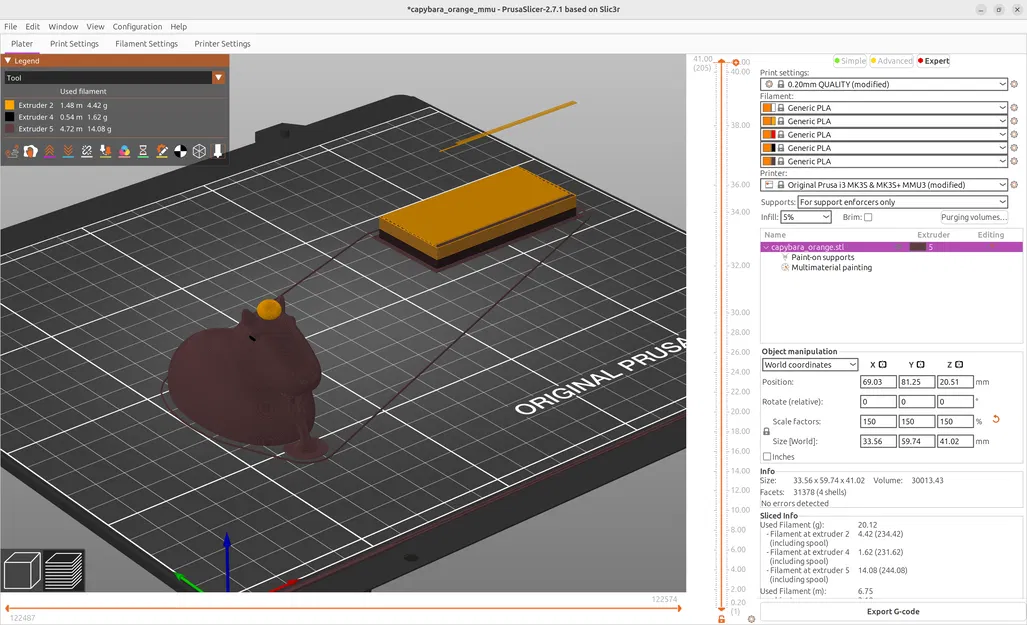Open the Supports dropdown
Image resolution: width=1027 pixels, height=625 pixels.
click(x=902, y=202)
